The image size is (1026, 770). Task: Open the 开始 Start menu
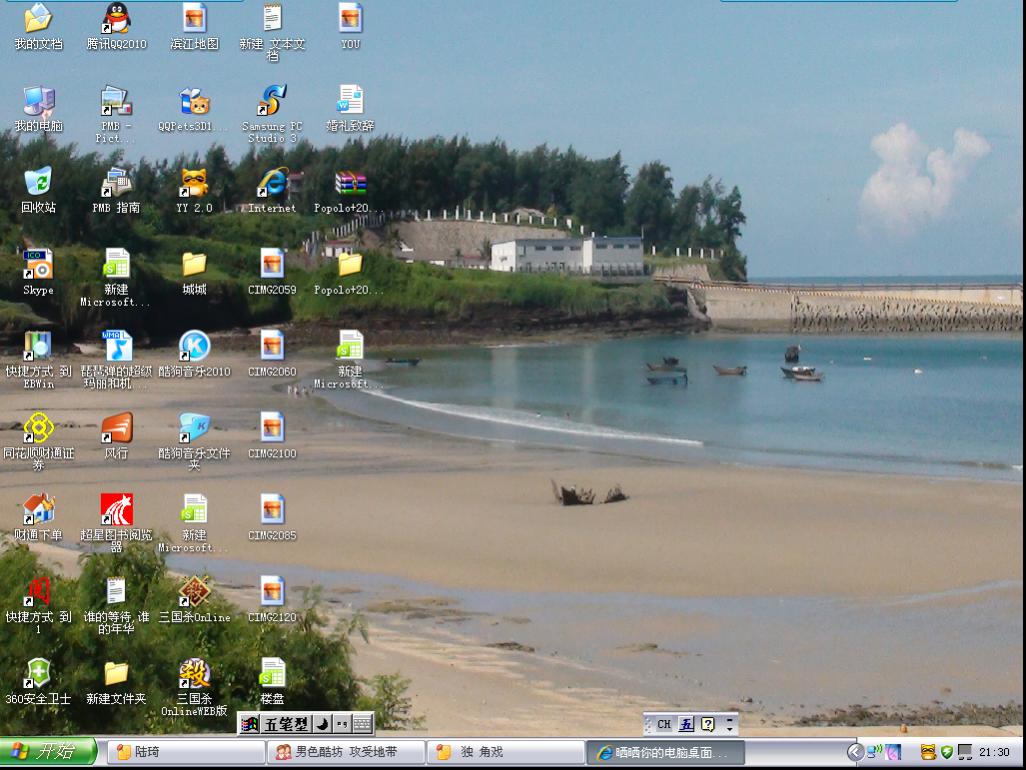(48, 752)
